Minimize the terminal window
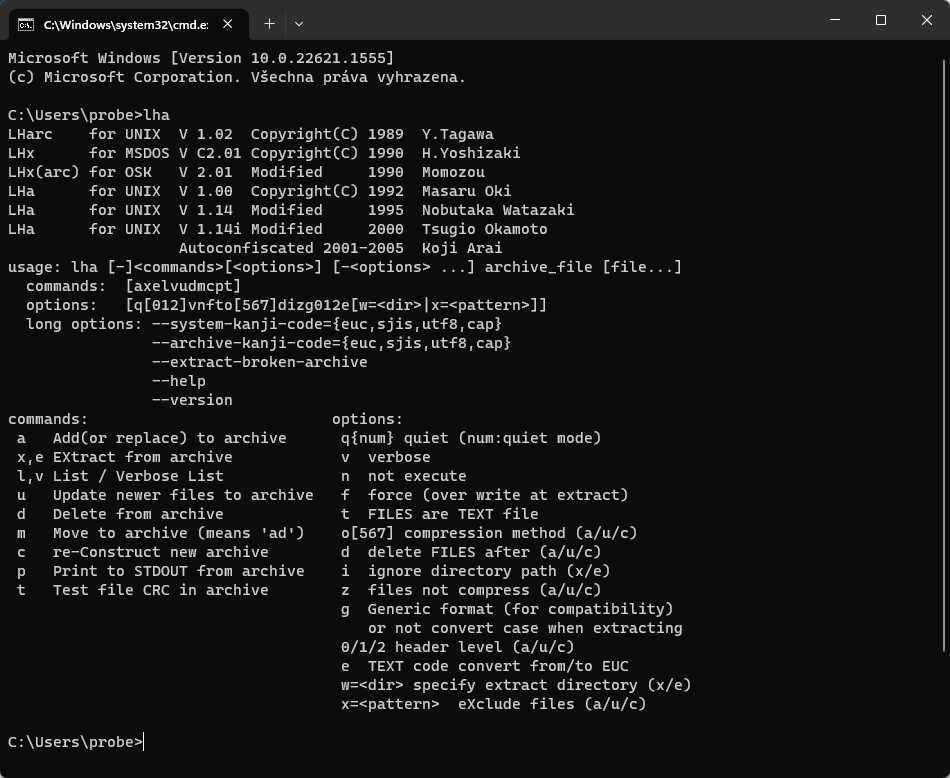The height and width of the screenshot is (778, 950). tap(835, 20)
